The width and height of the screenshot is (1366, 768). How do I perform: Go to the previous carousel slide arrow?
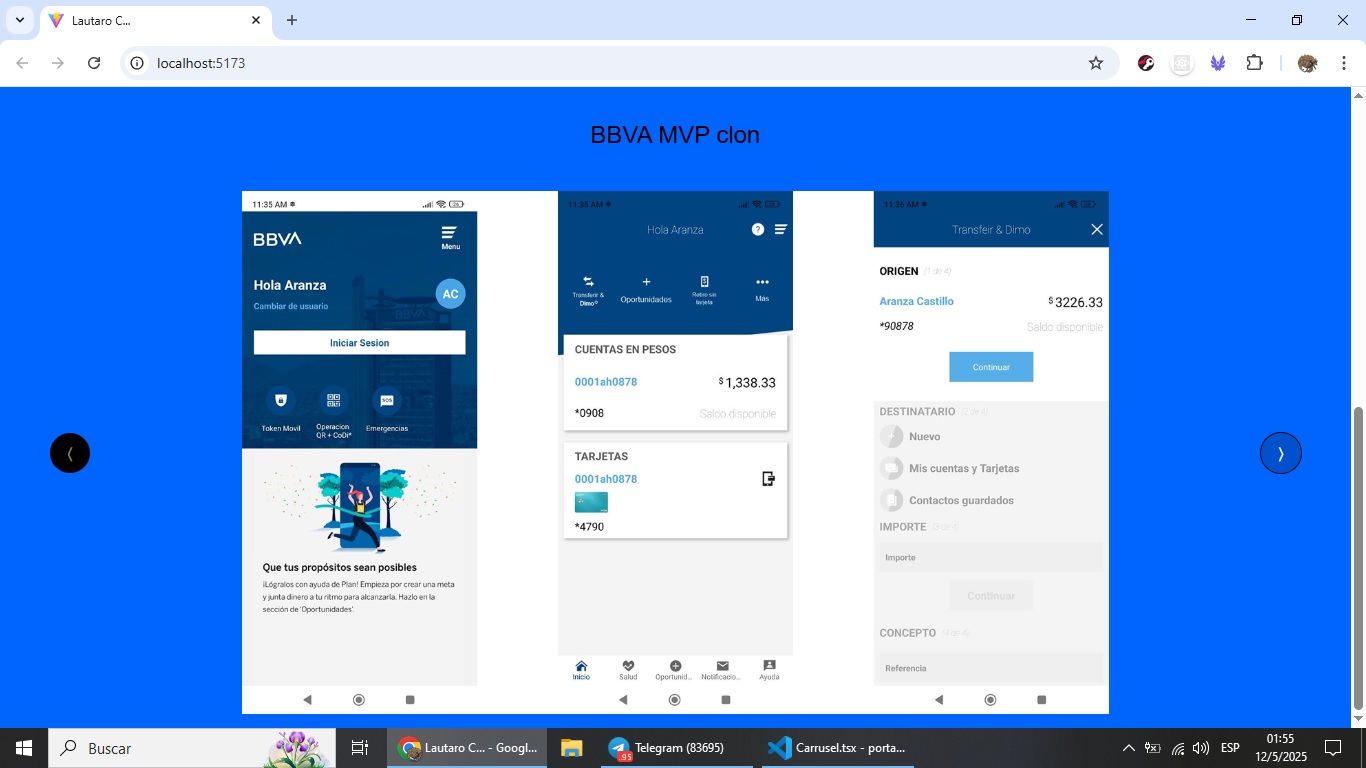[70, 453]
